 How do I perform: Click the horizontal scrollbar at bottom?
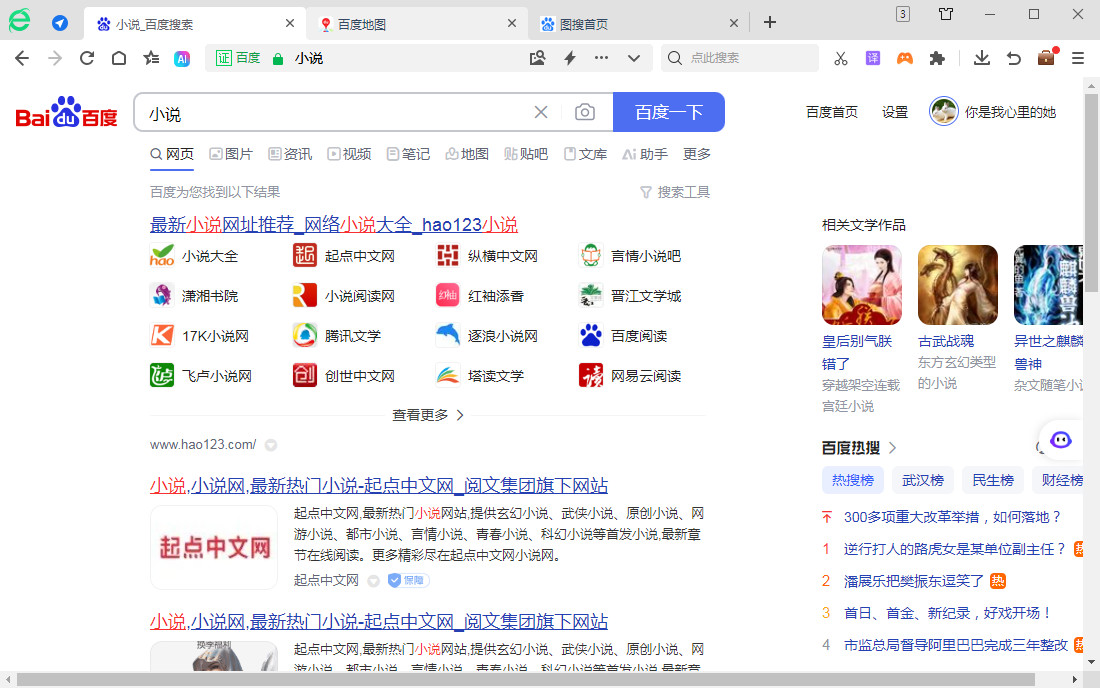coord(526,680)
